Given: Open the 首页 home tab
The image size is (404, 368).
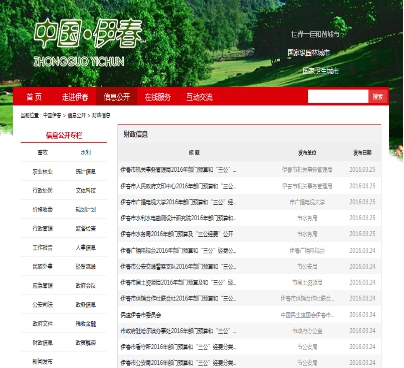Looking at the screenshot, I should click(34, 97).
